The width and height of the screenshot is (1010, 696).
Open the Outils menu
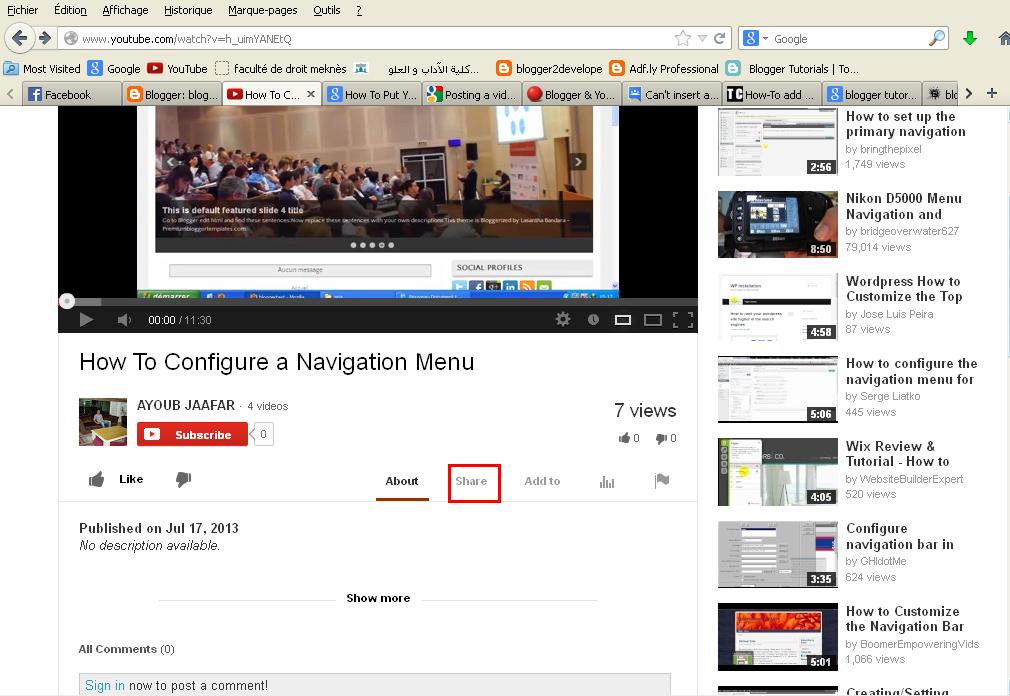point(327,10)
